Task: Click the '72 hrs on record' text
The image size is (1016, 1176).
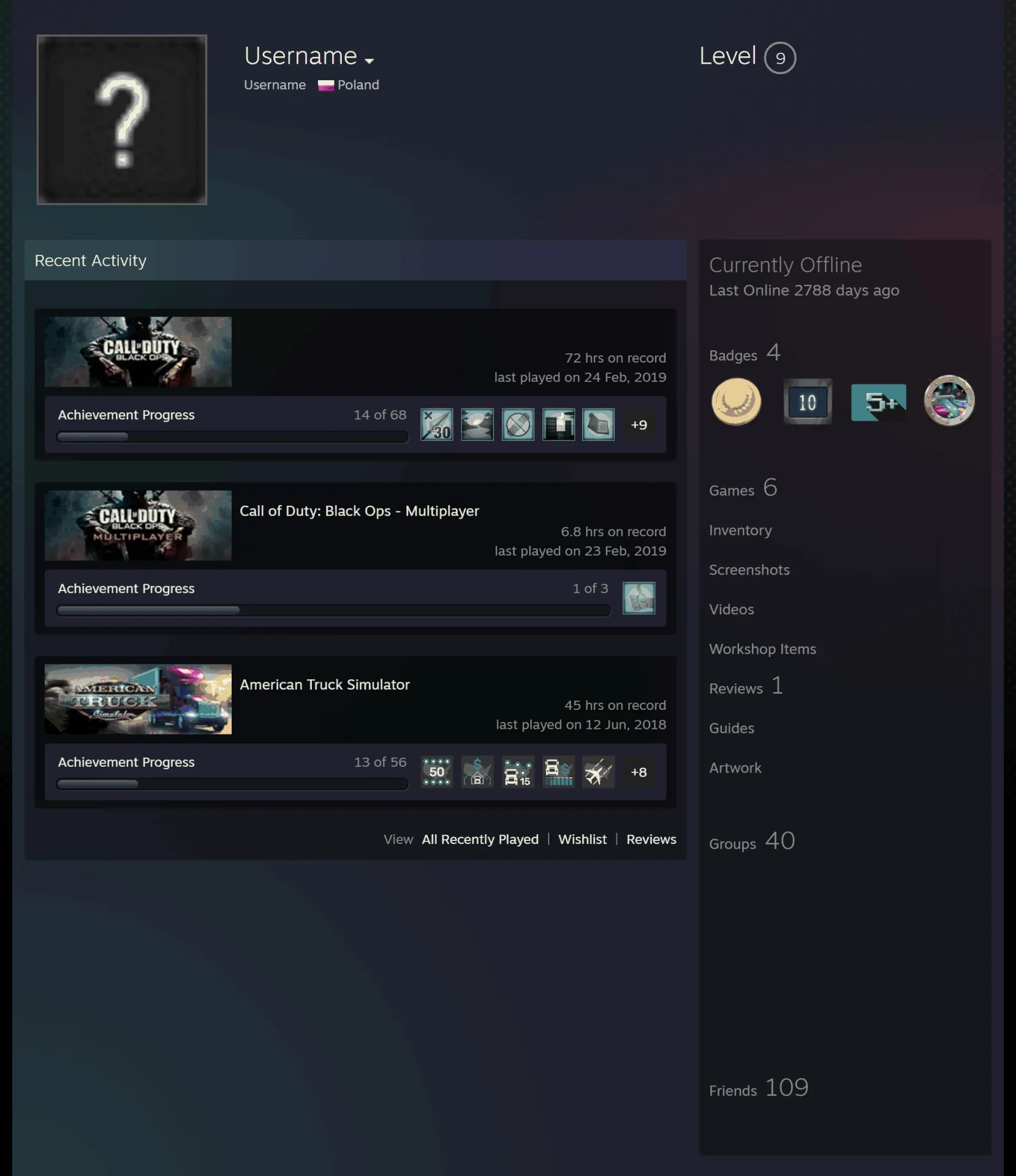Action: click(x=615, y=358)
